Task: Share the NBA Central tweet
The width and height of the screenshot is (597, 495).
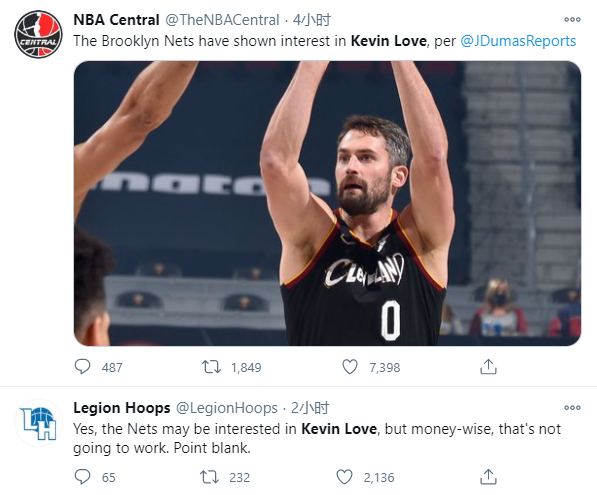Action: [488, 367]
